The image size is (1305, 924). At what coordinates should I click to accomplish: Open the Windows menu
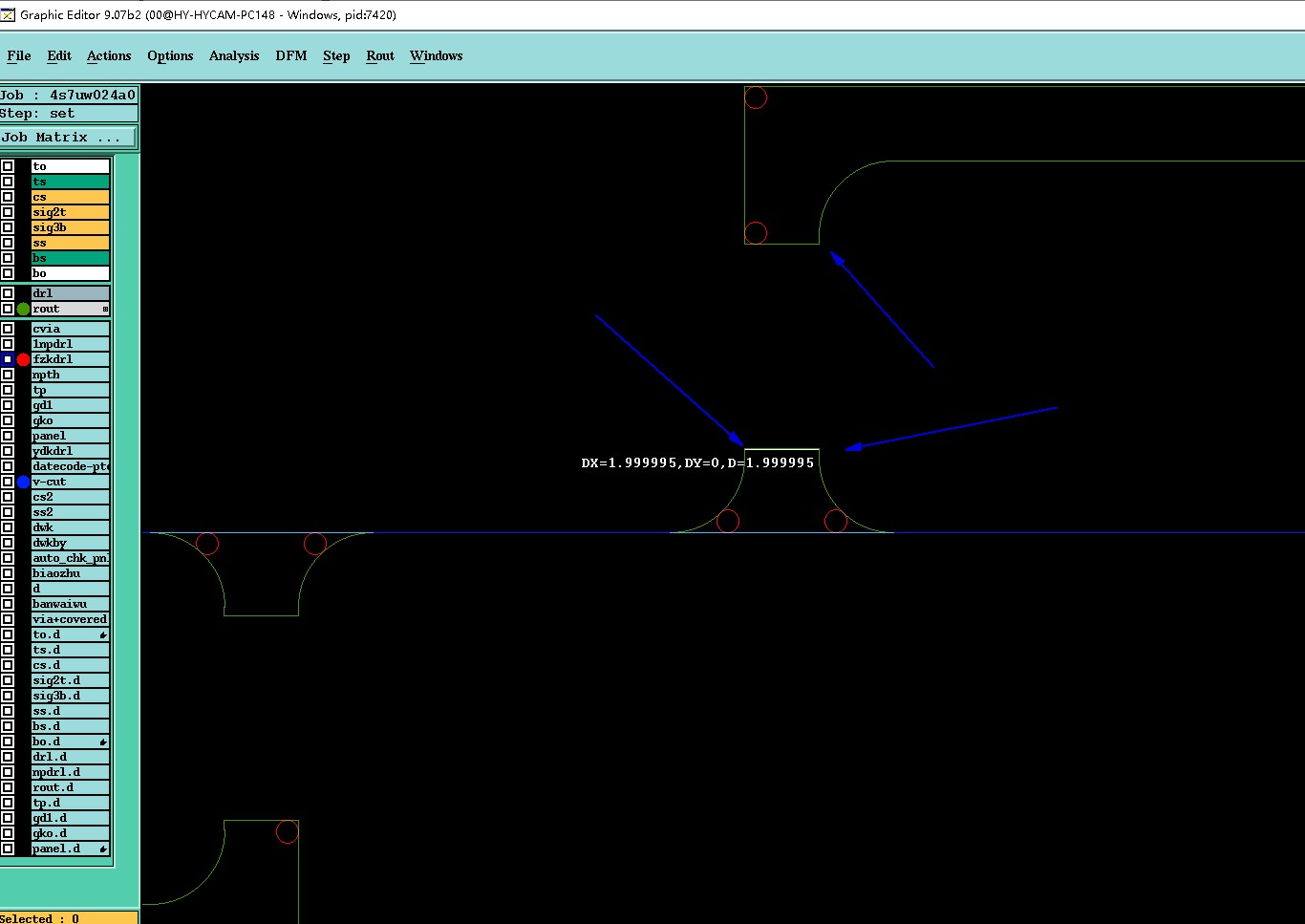437,55
